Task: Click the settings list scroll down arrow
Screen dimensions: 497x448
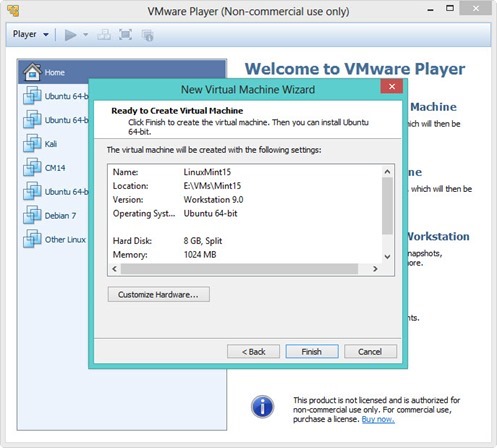Action: tap(387, 257)
